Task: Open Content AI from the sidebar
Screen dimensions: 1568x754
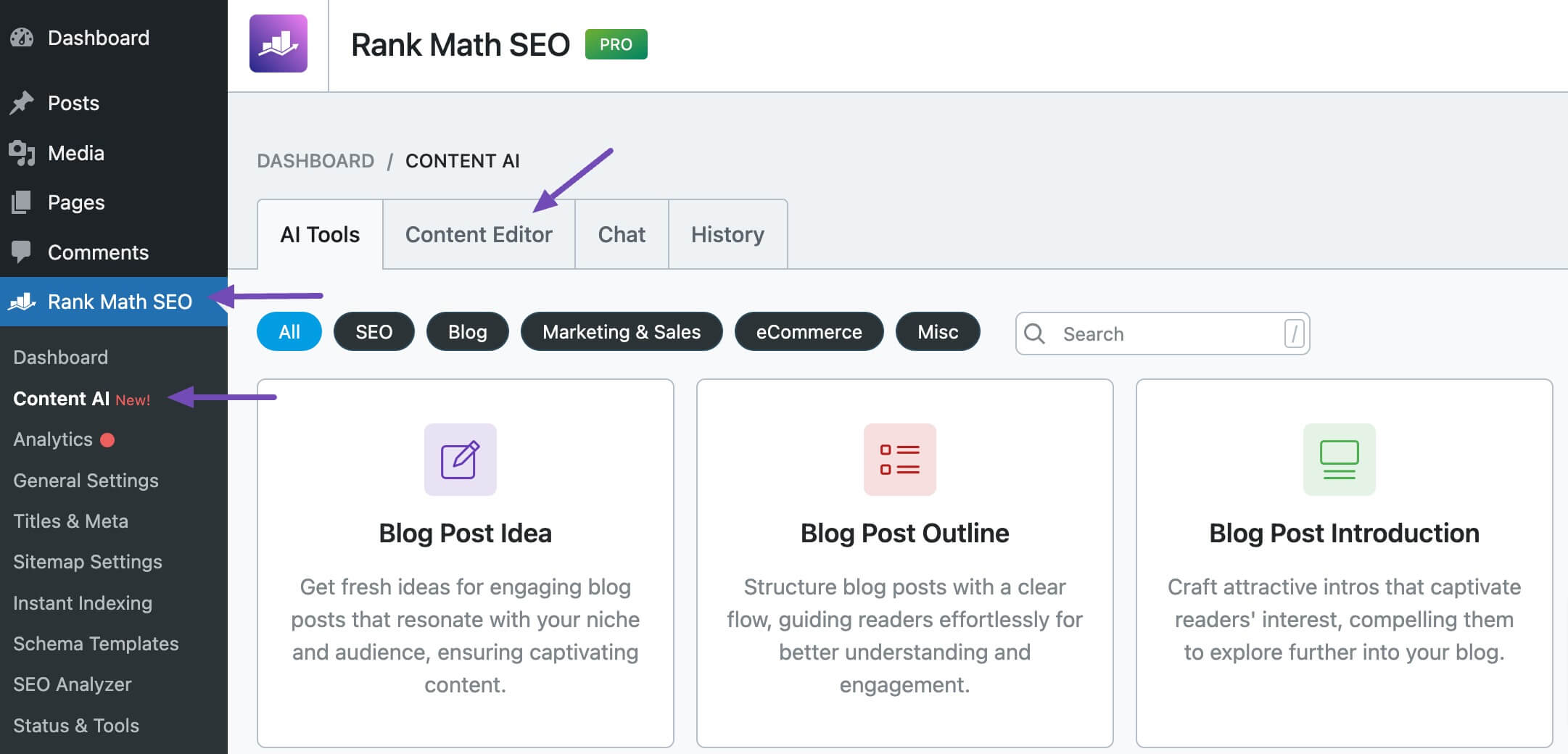Action: [x=62, y=398]
